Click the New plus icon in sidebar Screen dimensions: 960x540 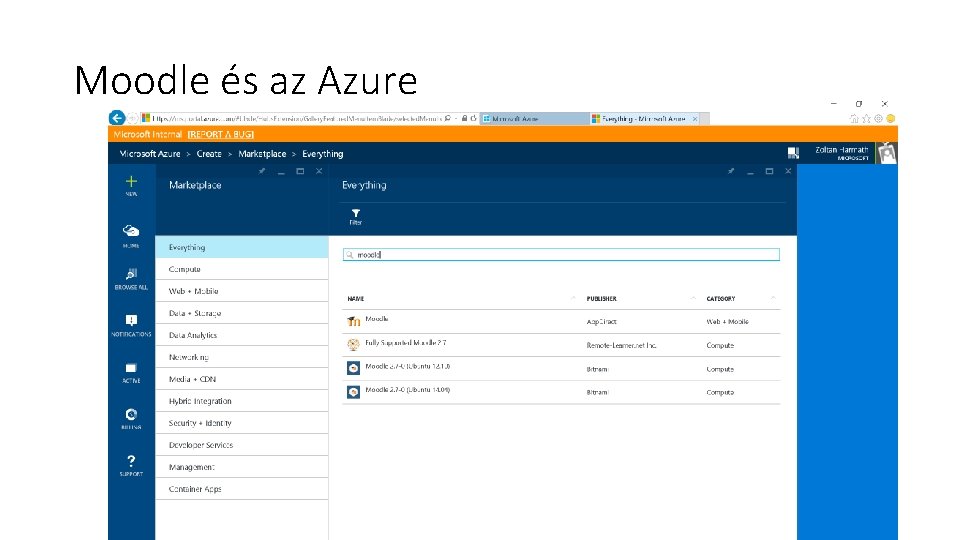pyautogui.click(x=131, y=182)
